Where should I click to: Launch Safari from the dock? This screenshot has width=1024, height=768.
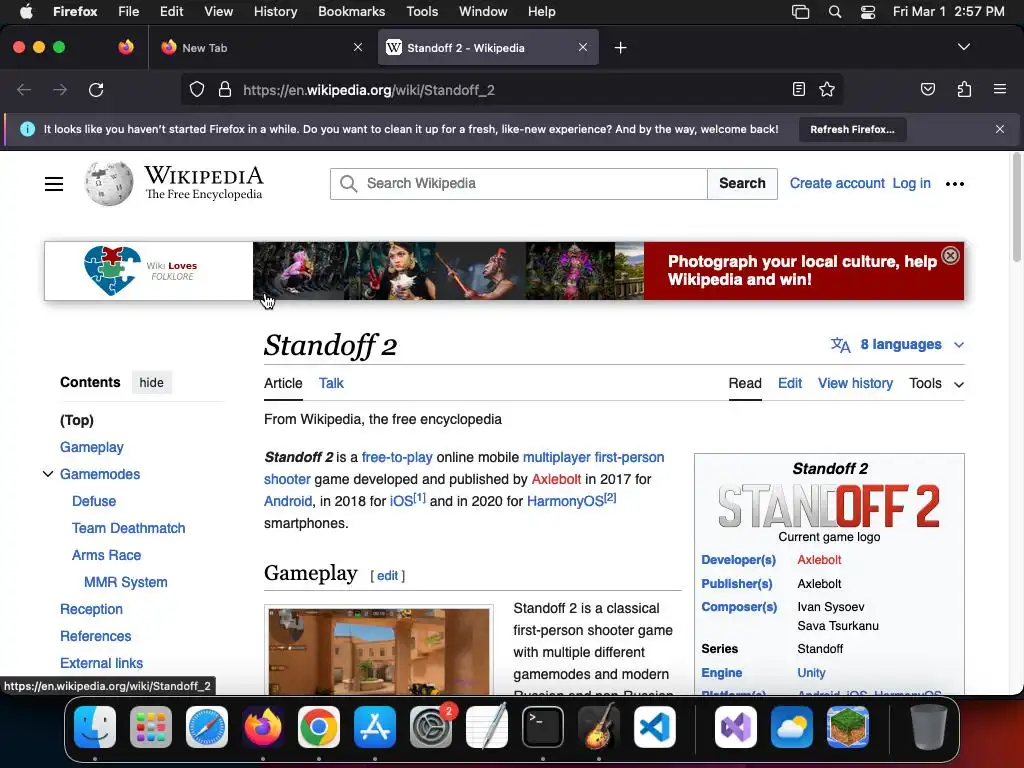point(207,727)
